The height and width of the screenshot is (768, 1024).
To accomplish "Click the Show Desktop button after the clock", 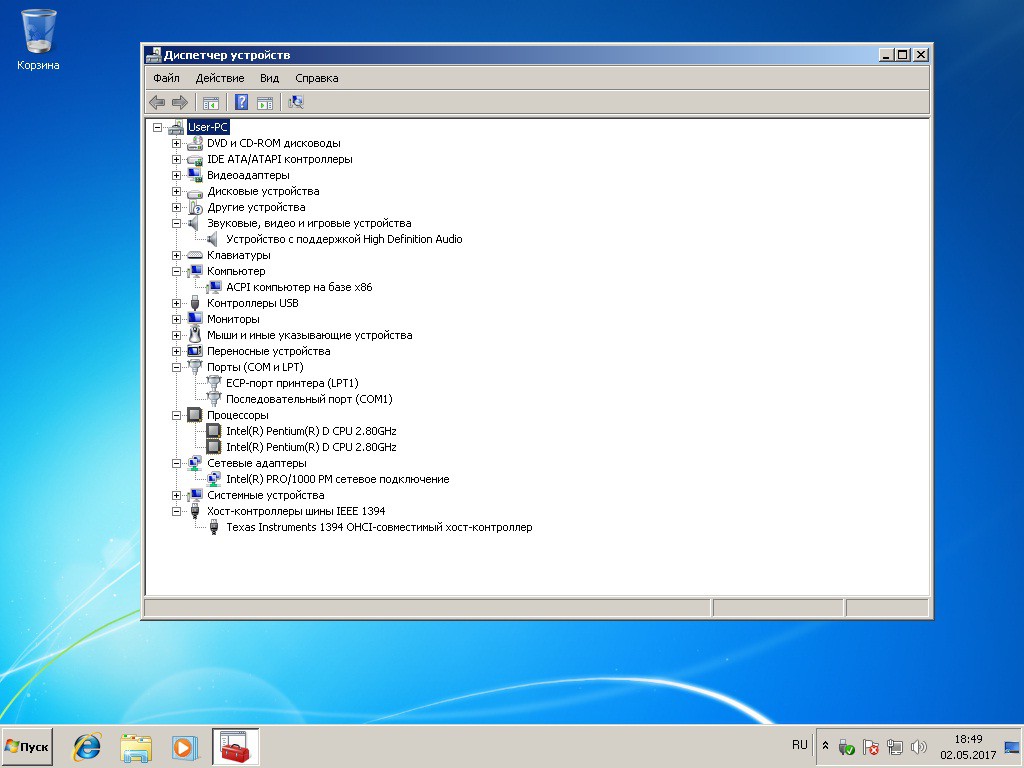I will (x=1012, y=746).
